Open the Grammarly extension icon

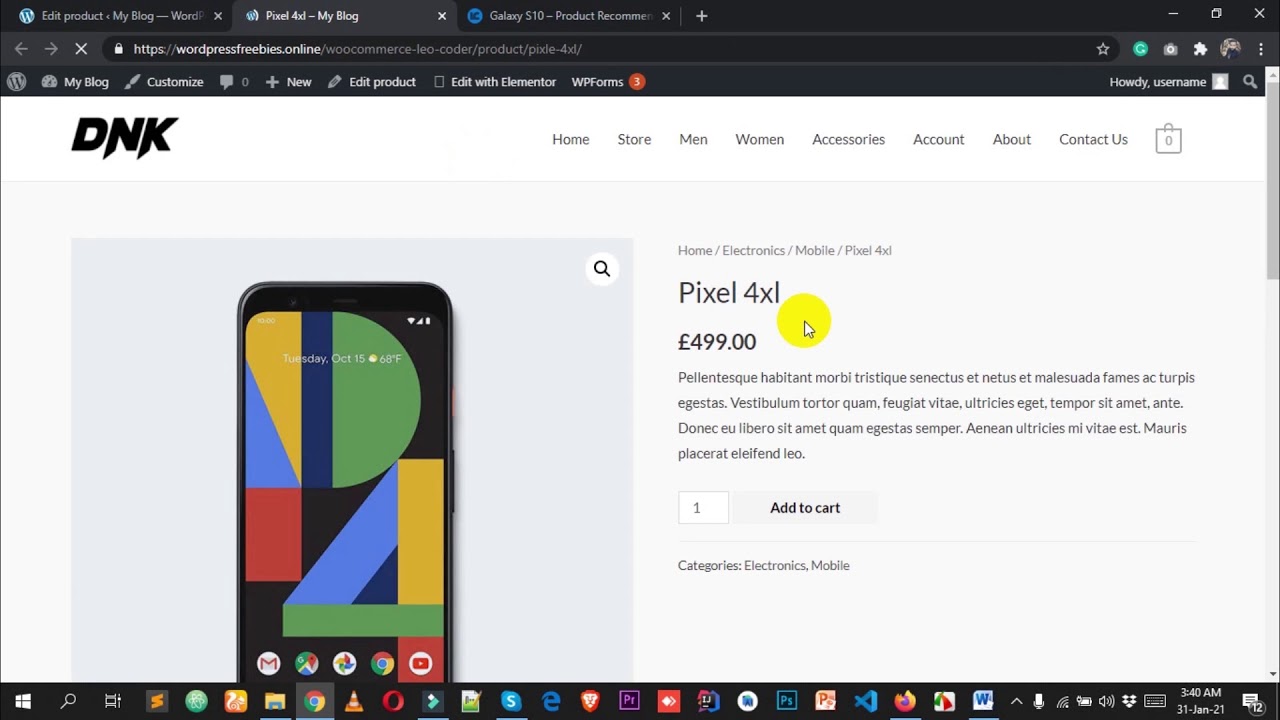click(x=1140, y=49)
